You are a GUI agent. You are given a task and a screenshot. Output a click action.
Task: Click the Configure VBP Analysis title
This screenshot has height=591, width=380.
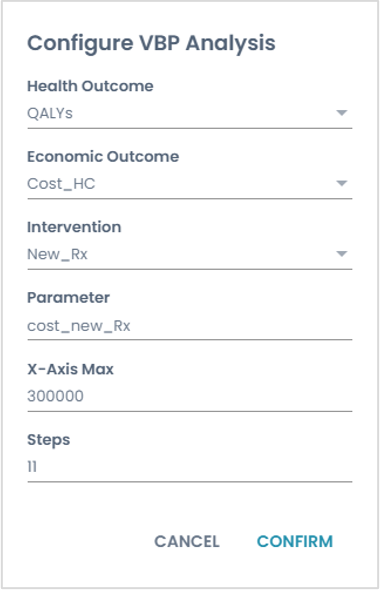point(151,43)
